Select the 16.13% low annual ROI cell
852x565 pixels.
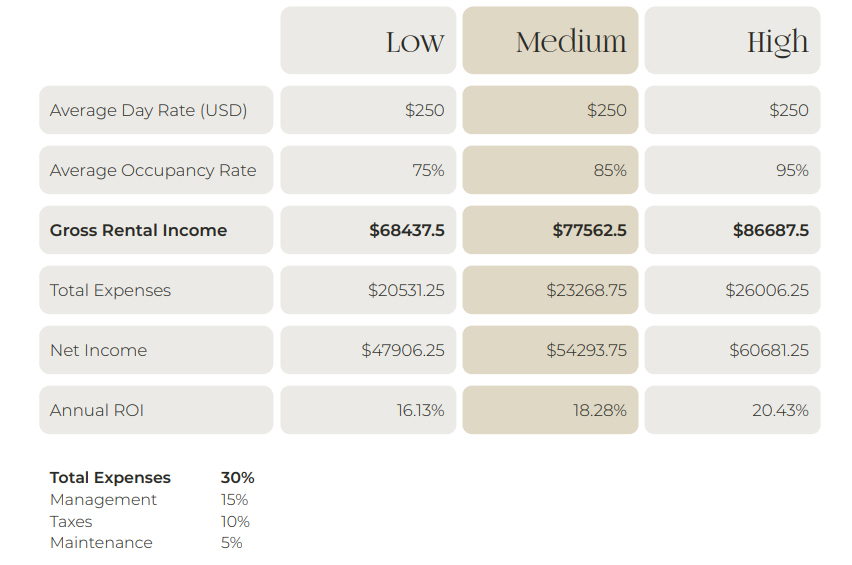pos(368,410)
